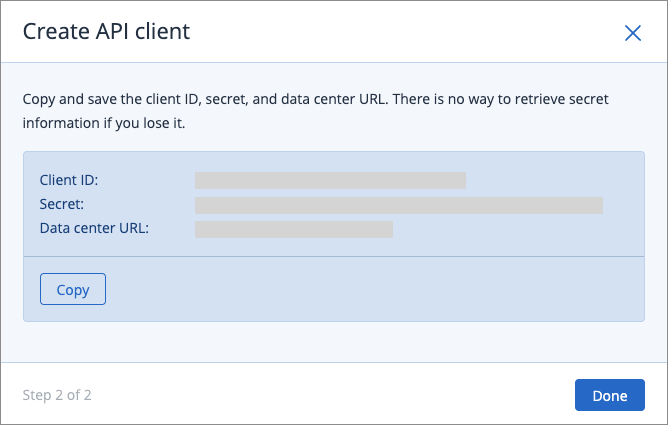Click the Client ID label
Image resolution: width=668 pixels, height=425 pixels.
click(x=69, y=180)
